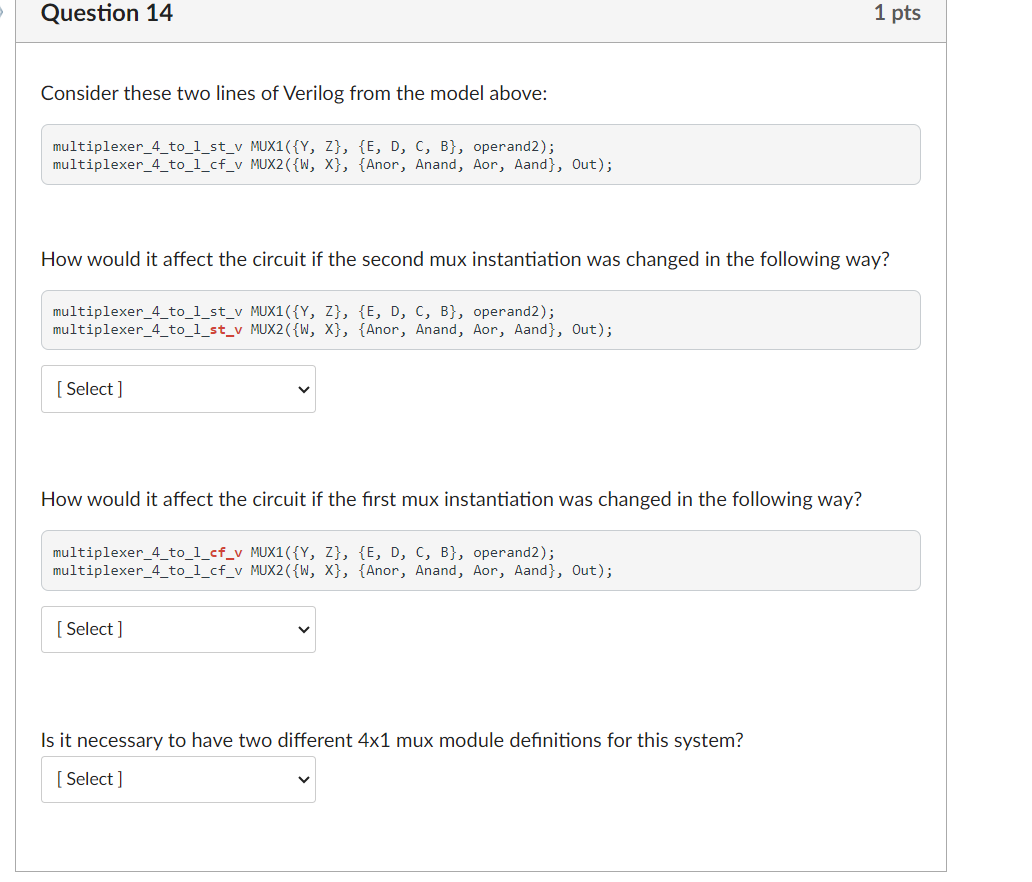Viewport: 1032px width, 882px height.
Task: Click 'MUX1' in the topmost code block
Action: pyautogui.click(x=266, y=147)
